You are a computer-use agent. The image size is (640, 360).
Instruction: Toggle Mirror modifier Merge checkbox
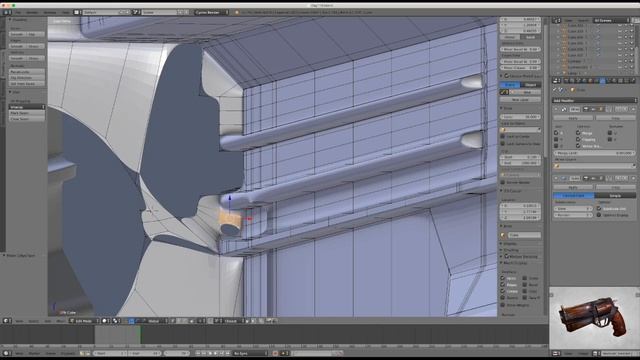click(x=578, y=133)
